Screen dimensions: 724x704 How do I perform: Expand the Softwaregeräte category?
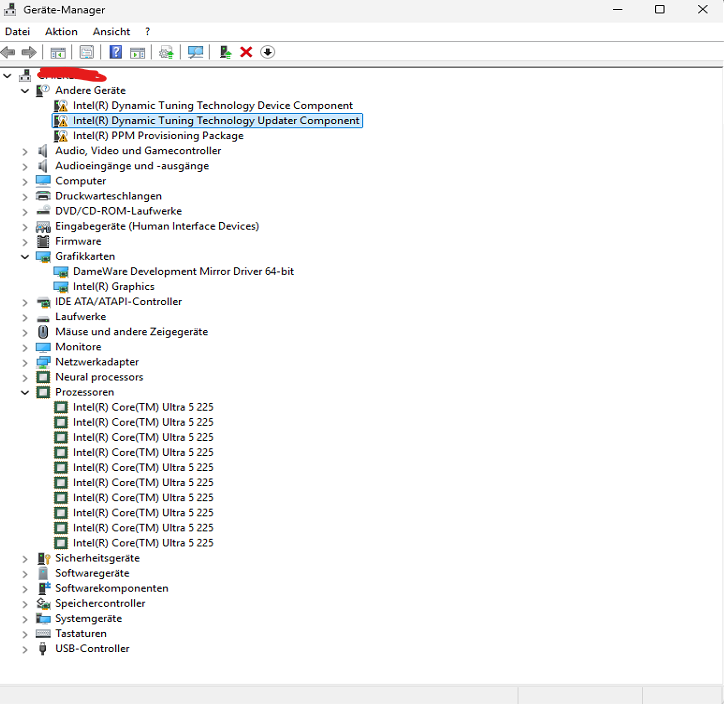click(25, 573)
